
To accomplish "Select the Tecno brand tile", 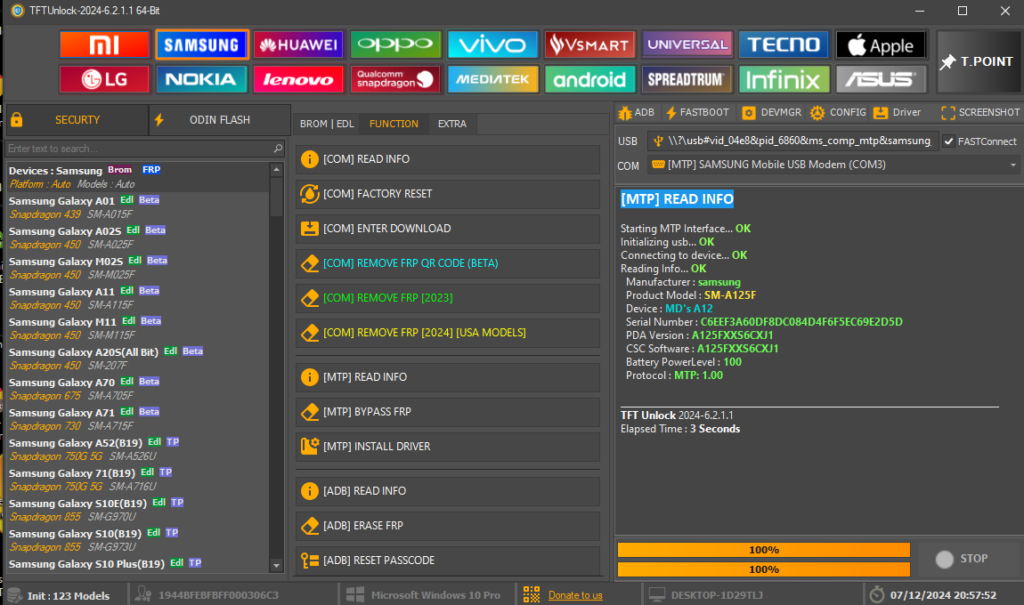I will [784, 44].
